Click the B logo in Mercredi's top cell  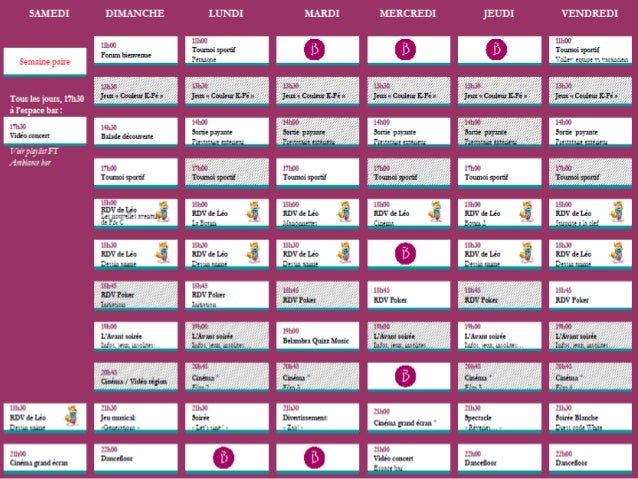click(406, 50)
